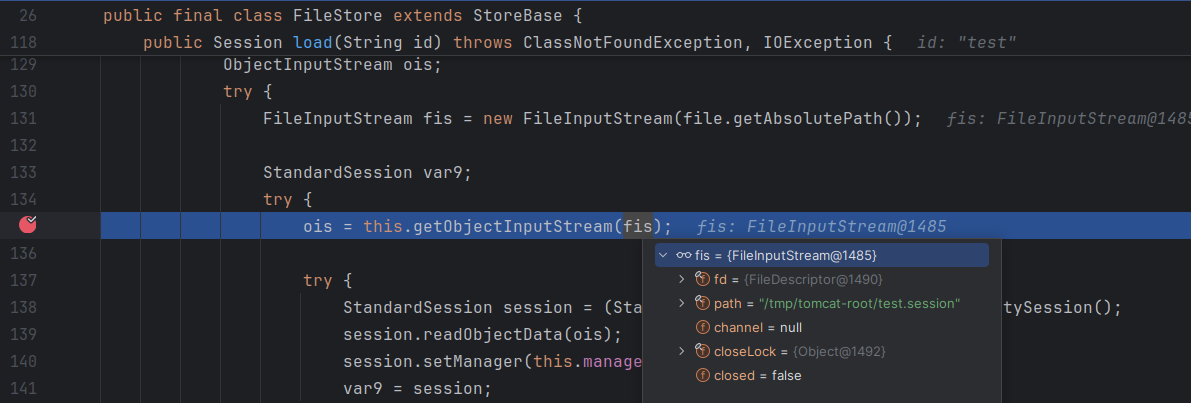This screenshot has width=1191, height=403.
Task: Select the "/tmp/tomcat-root/test.session" path value
Action: [x=859, y=303]
